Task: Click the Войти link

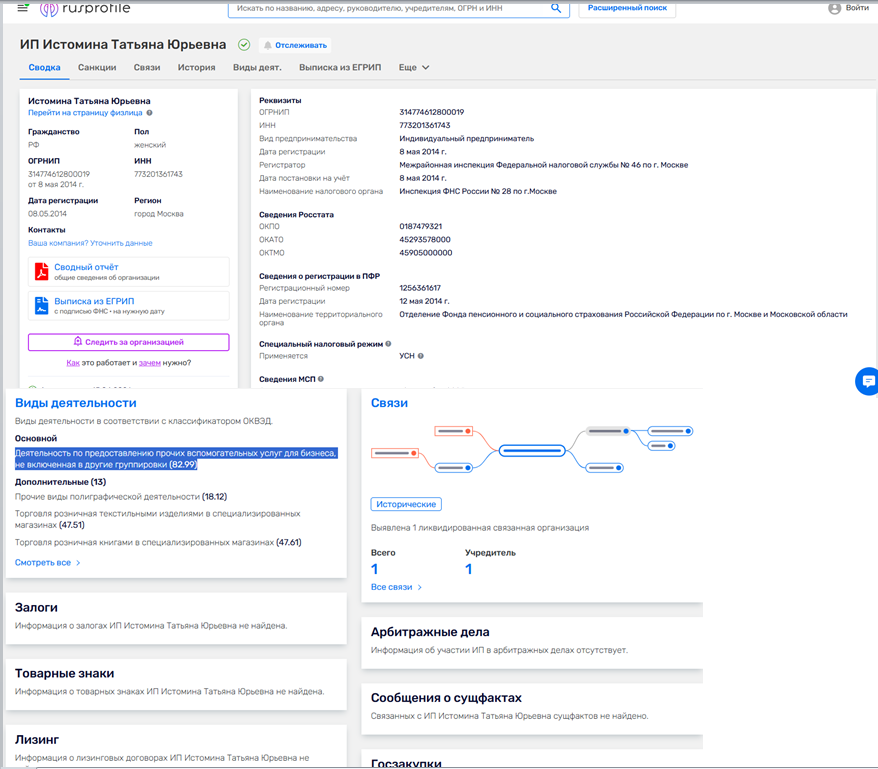Action: pyautogui.click(x=857, y=8)
